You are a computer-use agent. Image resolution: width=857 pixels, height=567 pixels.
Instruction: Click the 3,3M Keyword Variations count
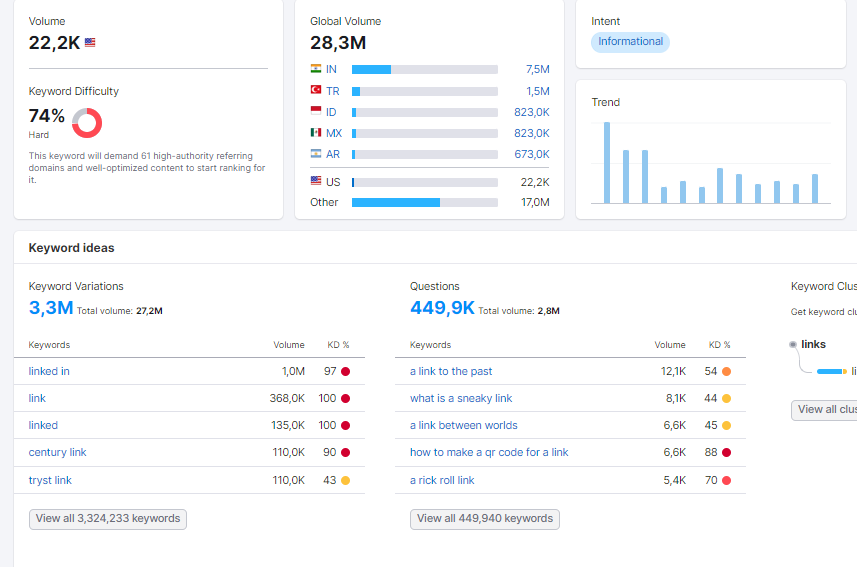(x=51, y=308)
